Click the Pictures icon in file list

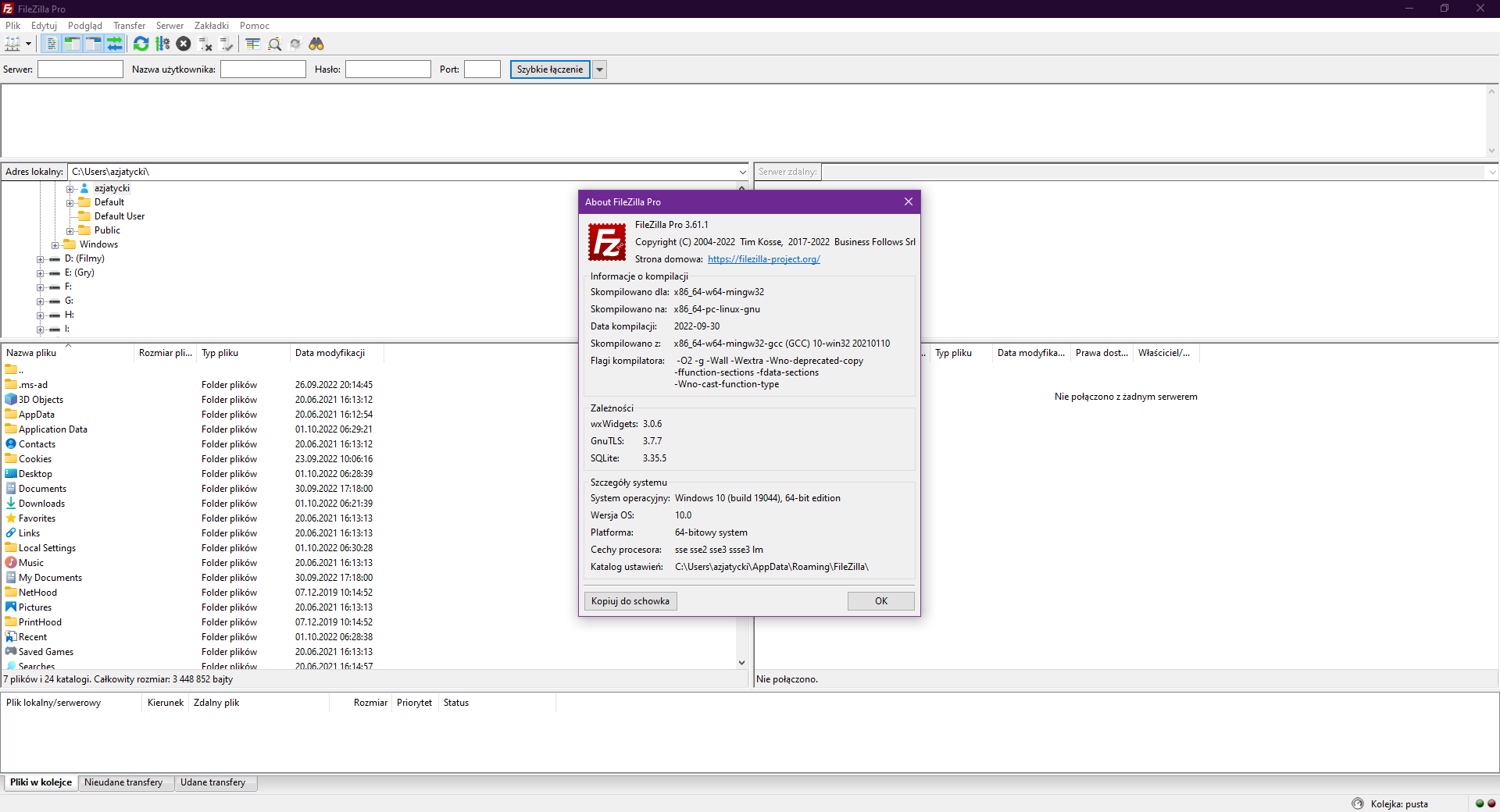pos(11,607)
